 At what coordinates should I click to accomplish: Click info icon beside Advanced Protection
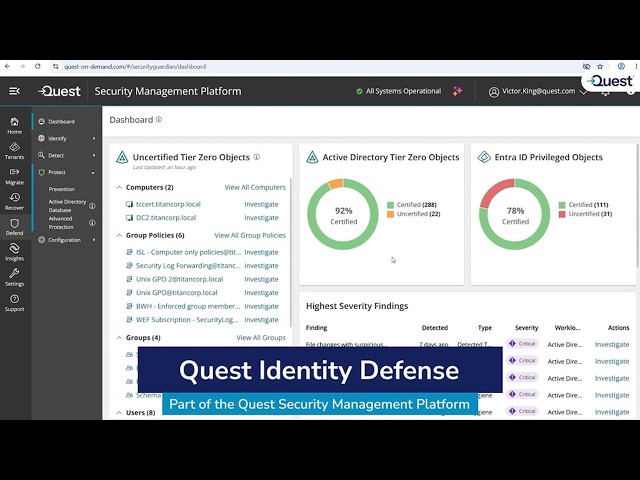point(92,223)
